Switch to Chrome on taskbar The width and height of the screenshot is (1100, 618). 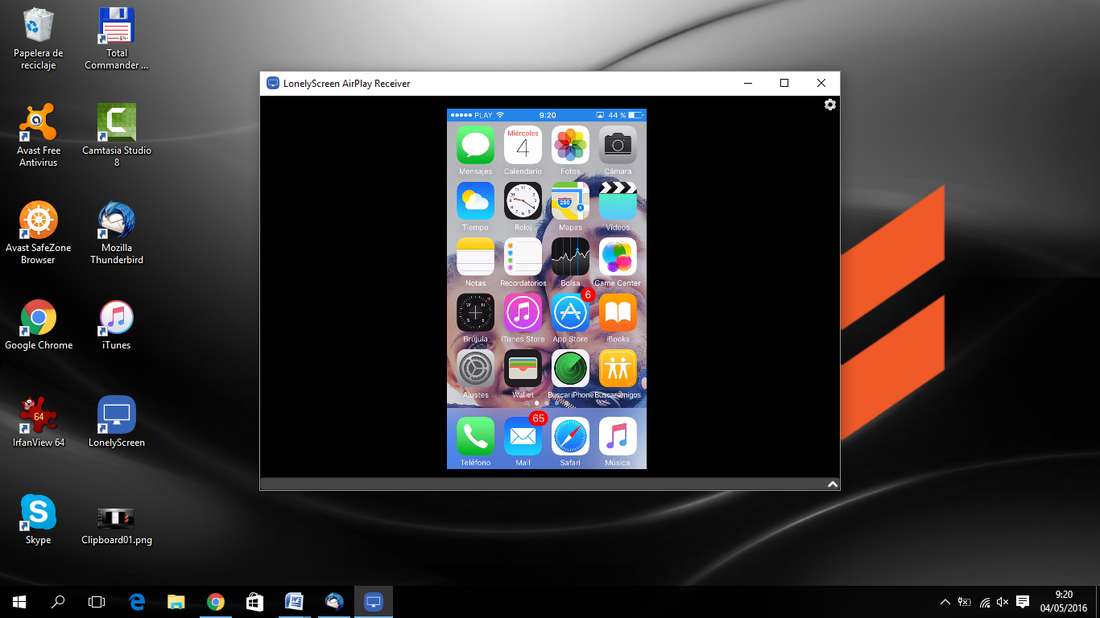point(215,602)
